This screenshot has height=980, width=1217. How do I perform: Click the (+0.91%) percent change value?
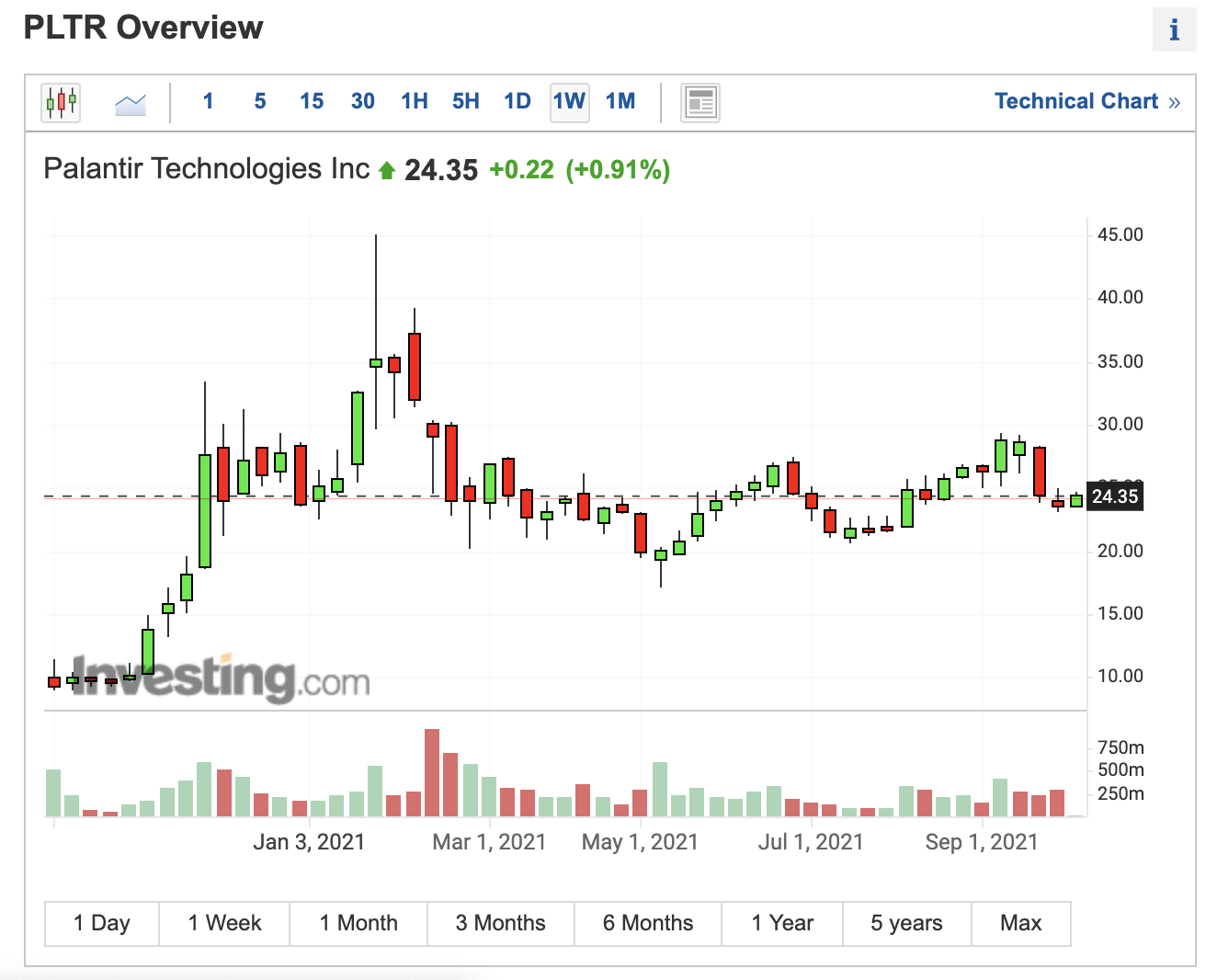click(x=618, y=170)
